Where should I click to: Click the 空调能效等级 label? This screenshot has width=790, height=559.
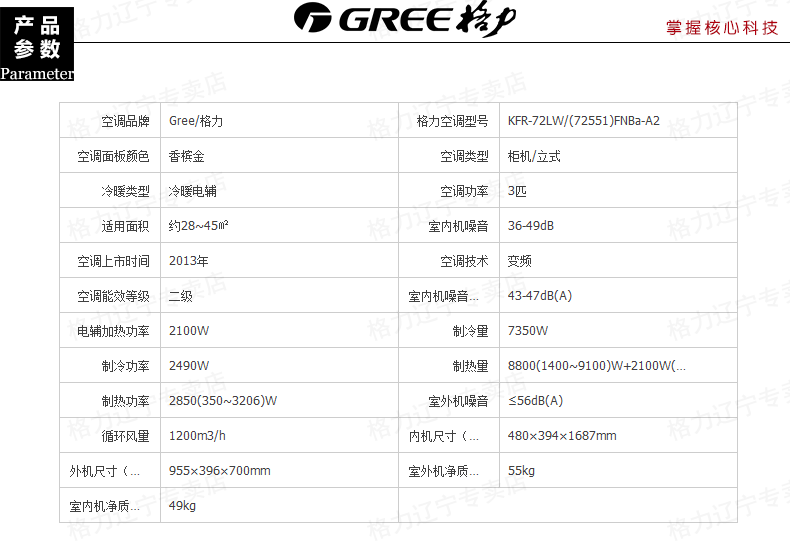pyautogui.click(x=113, y=296)
